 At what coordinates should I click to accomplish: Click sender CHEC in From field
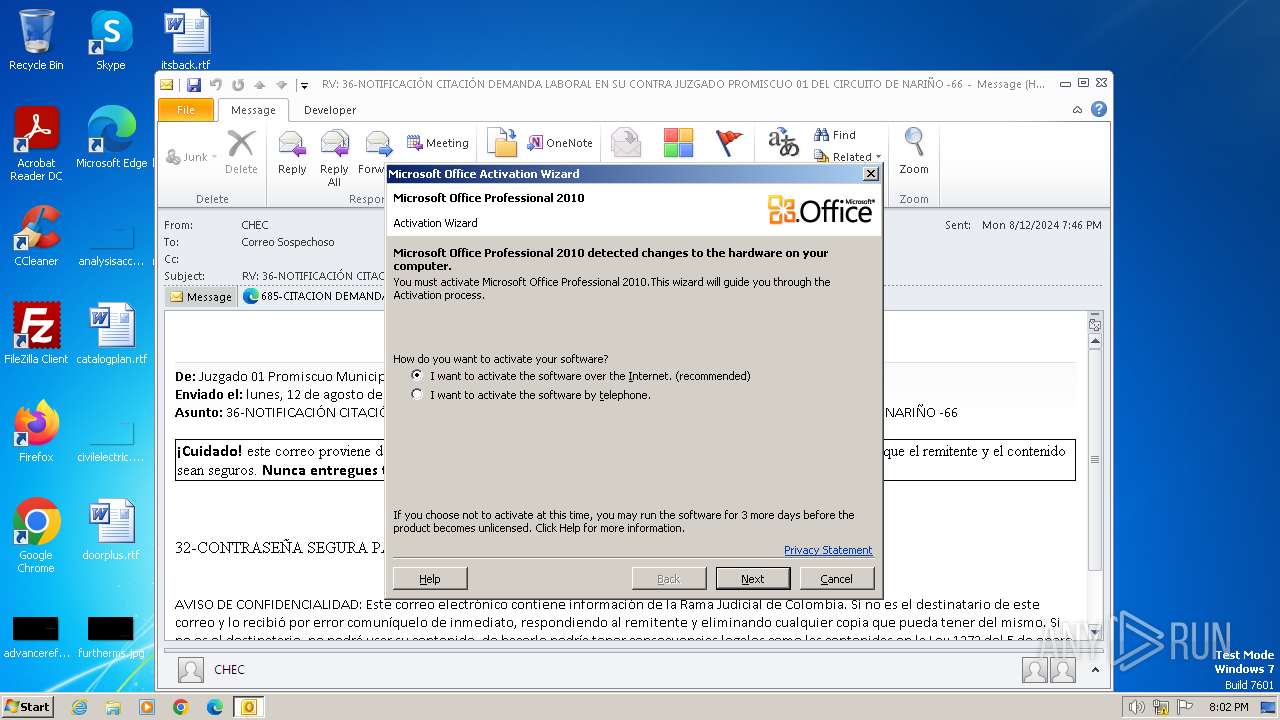pyautogui.click(x=255, y=225)
